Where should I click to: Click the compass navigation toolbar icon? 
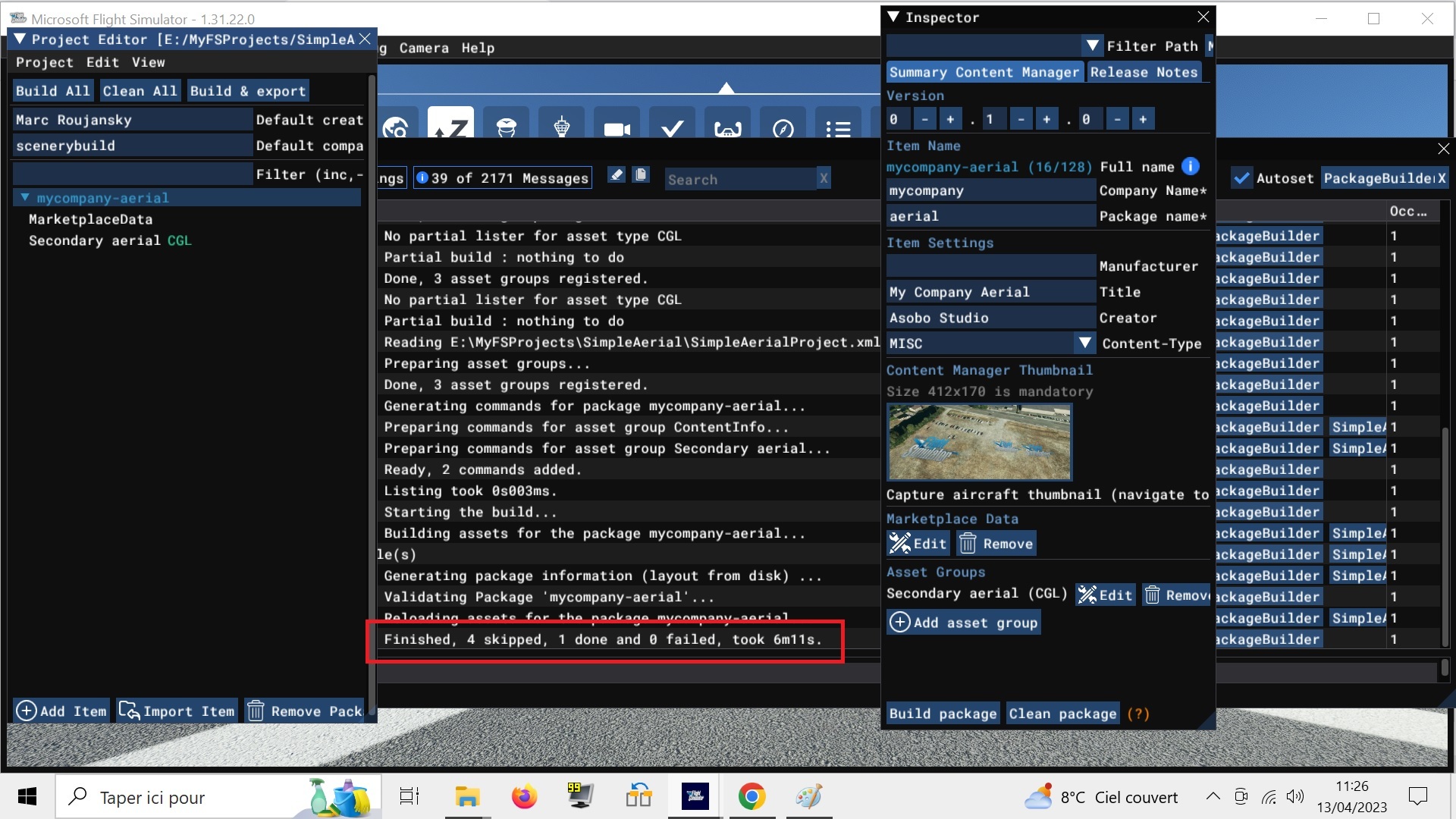pos(783,129)
